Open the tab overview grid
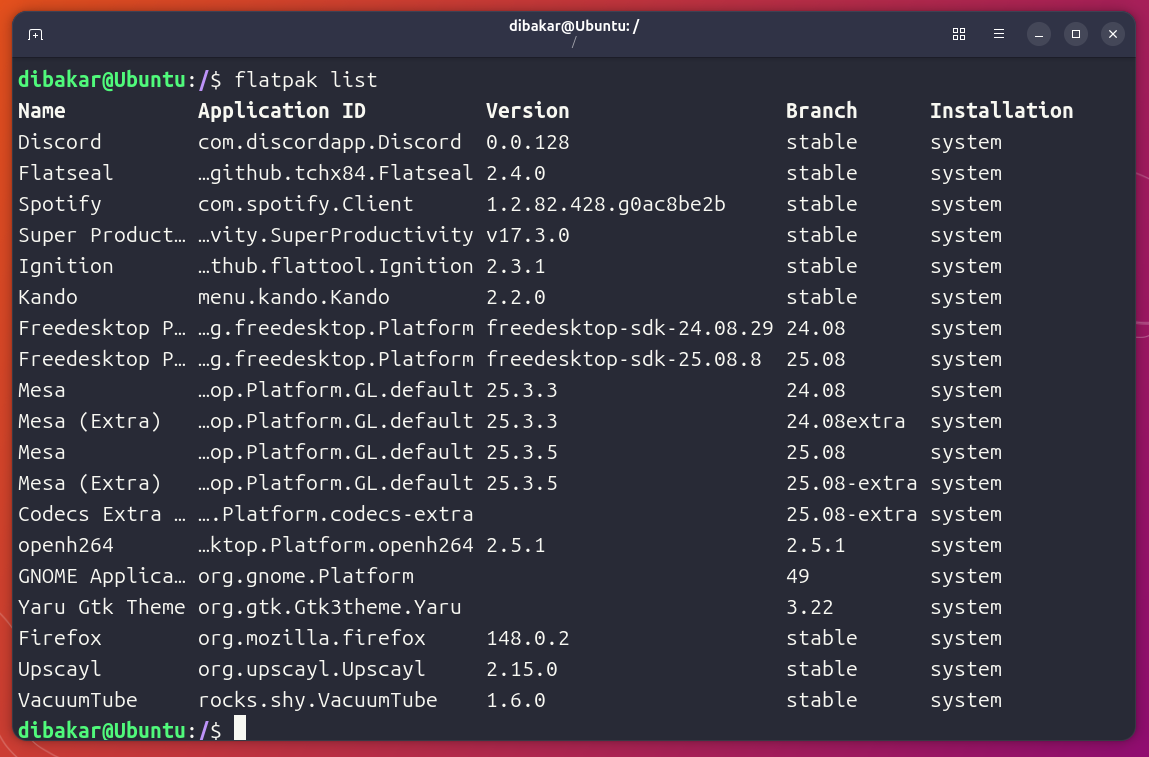The width and height of the screenshot is (1149, 757). [958, 34]
